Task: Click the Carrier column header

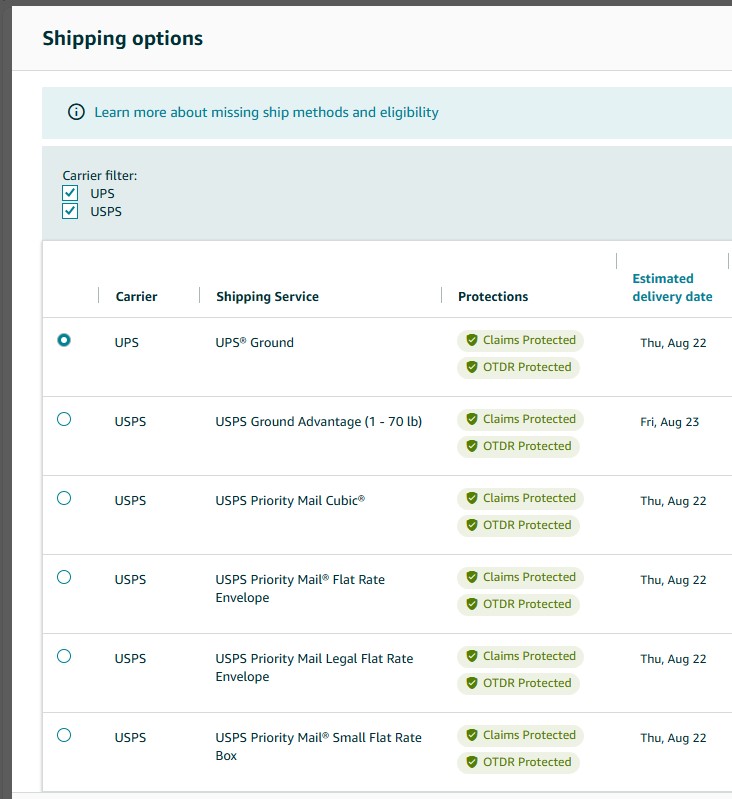Action: 136,297
